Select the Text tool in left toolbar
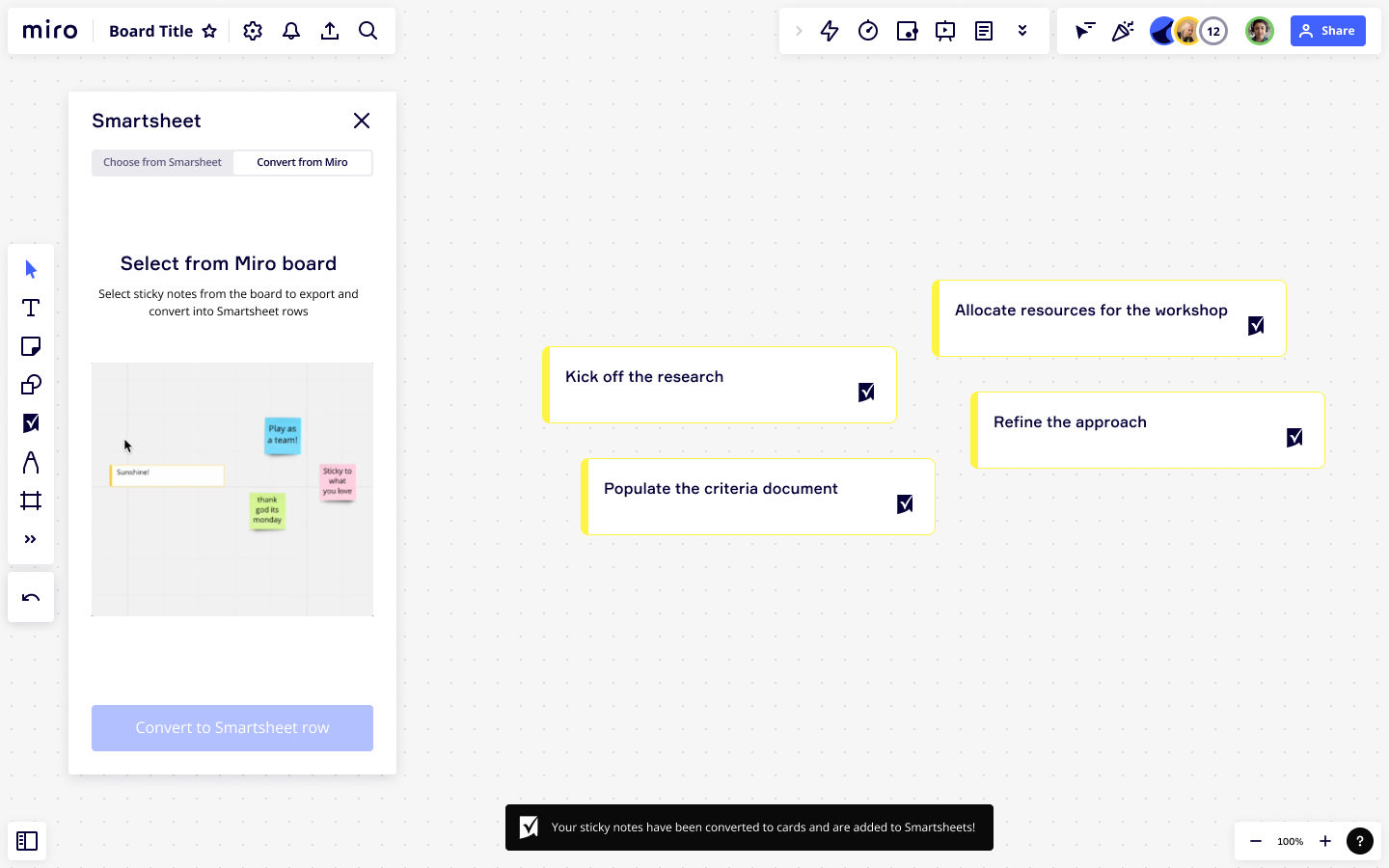 [x=31, y=308]
